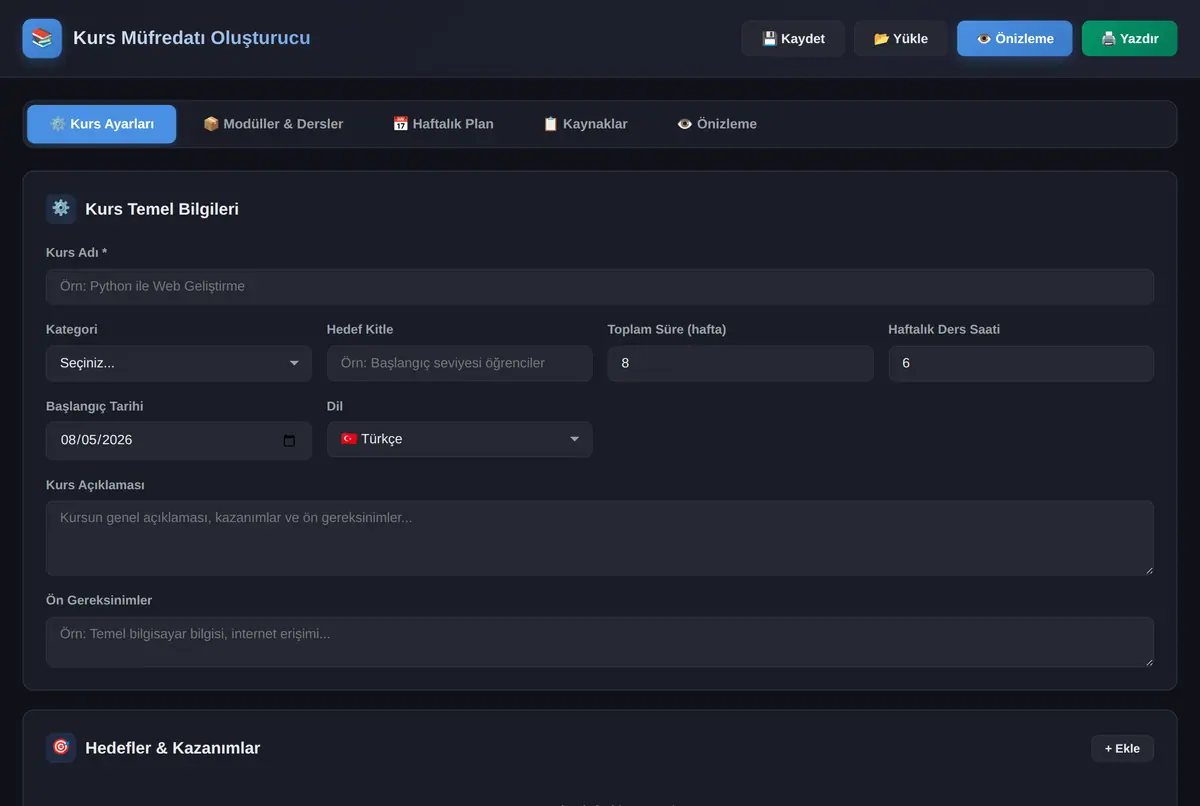1200x806 pixels.
Task: Expand the Dil language dropdown
Action: point(460,440)
